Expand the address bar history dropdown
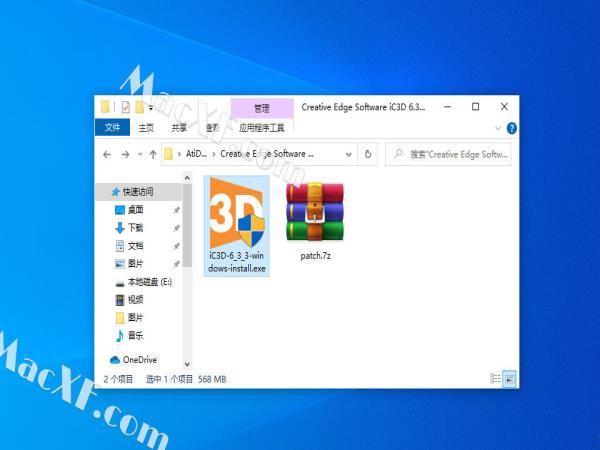 coord(349,155)
